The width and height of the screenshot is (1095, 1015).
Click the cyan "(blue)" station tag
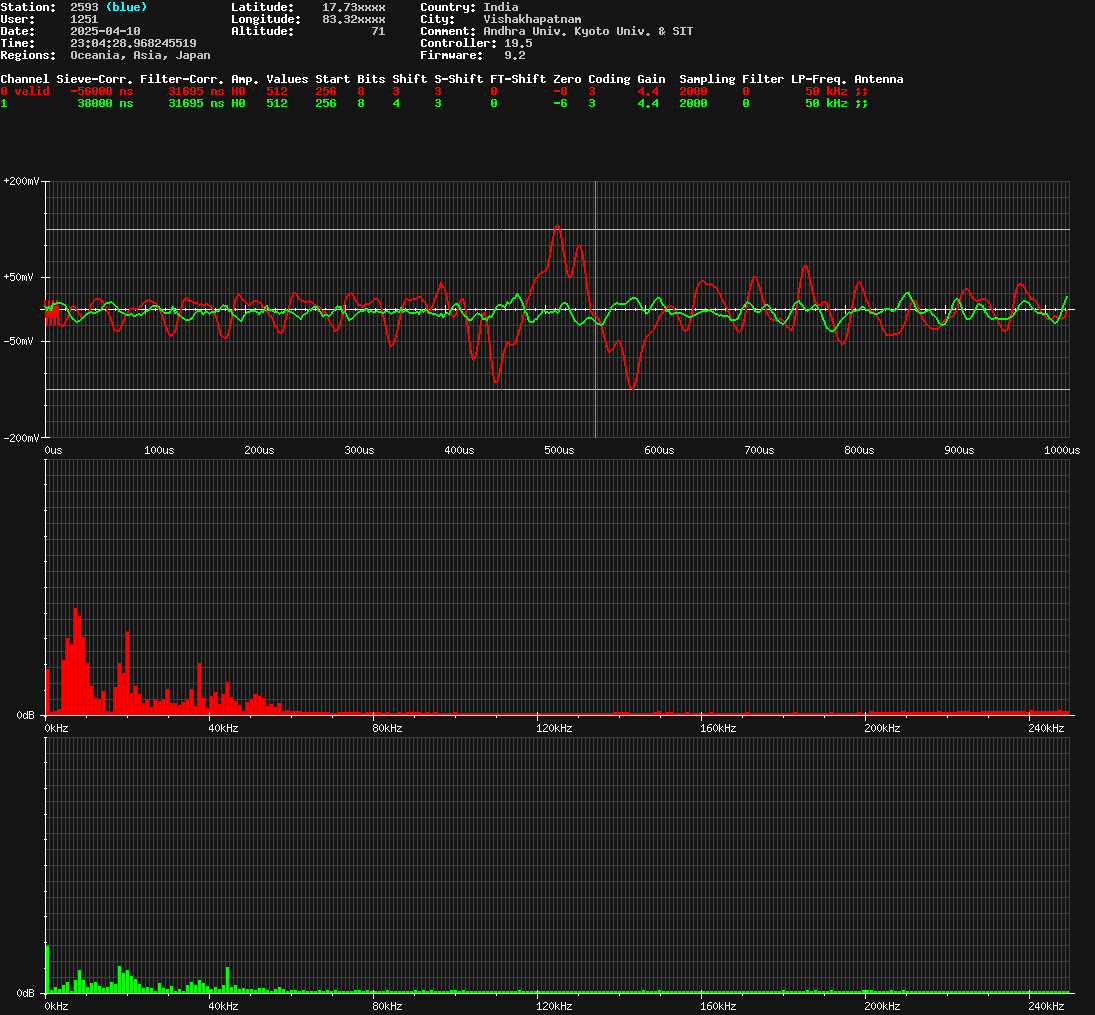(x=126, y=7)
